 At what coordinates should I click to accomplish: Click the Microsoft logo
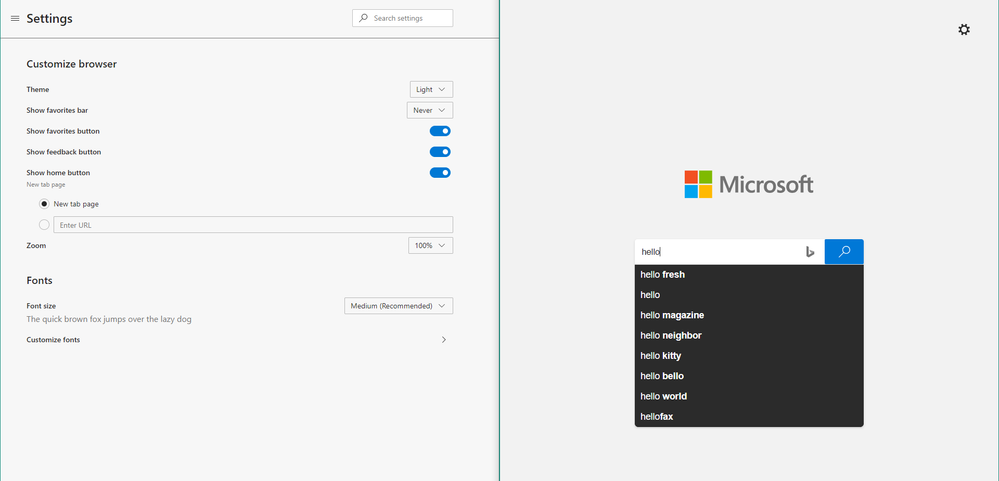tap(749, 184)
